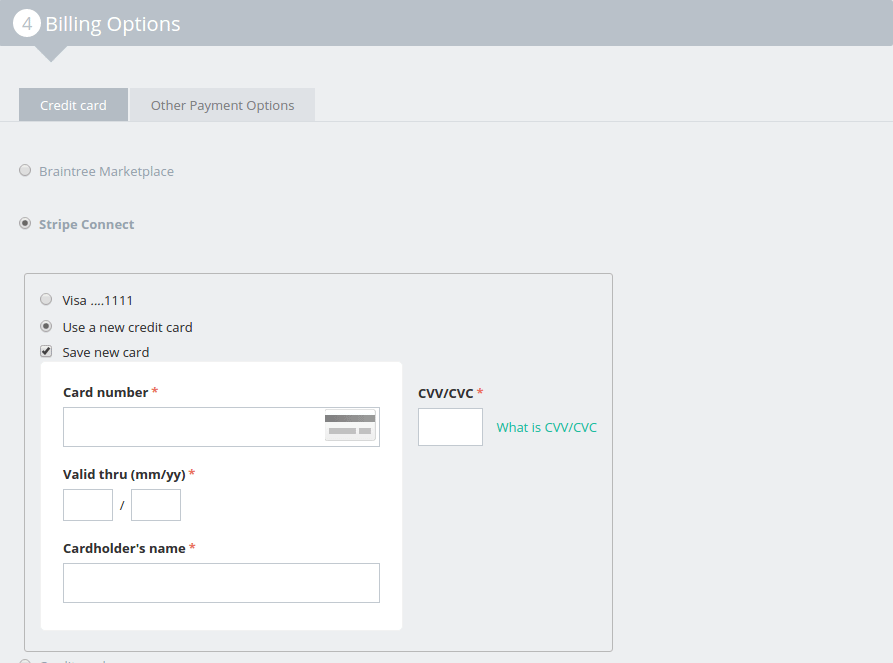Click the step 4 number circle

pyautogui.click(x=26, y=23)
